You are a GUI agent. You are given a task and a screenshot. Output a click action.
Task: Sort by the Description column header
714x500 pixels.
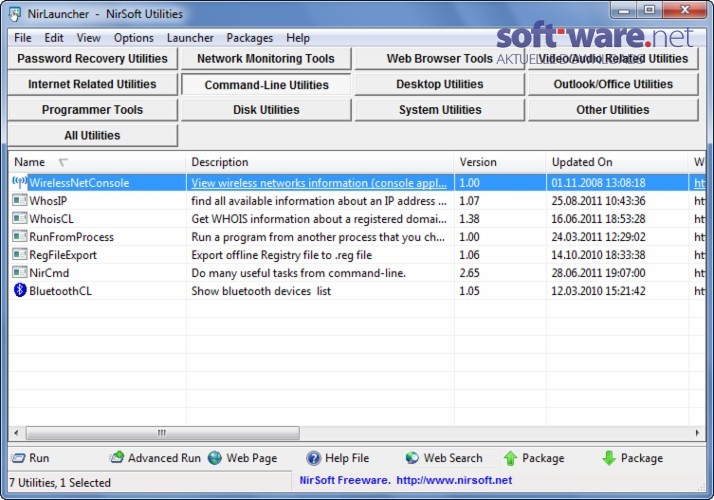click(x=320, y=162)
